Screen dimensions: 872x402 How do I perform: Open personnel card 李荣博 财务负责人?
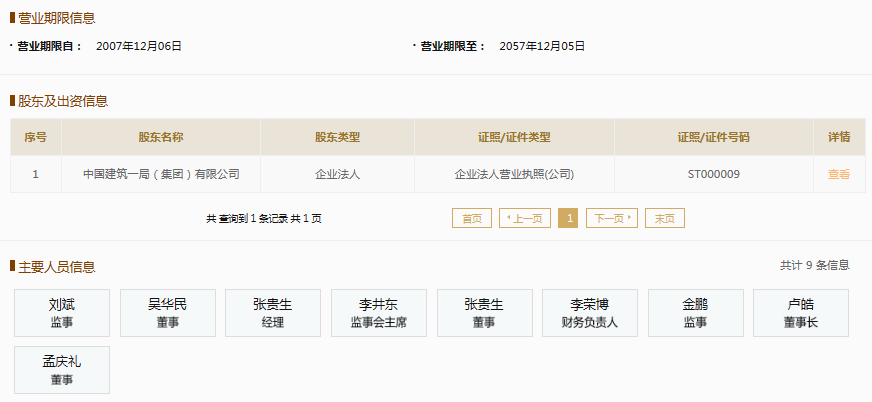[x=589, y=312]
